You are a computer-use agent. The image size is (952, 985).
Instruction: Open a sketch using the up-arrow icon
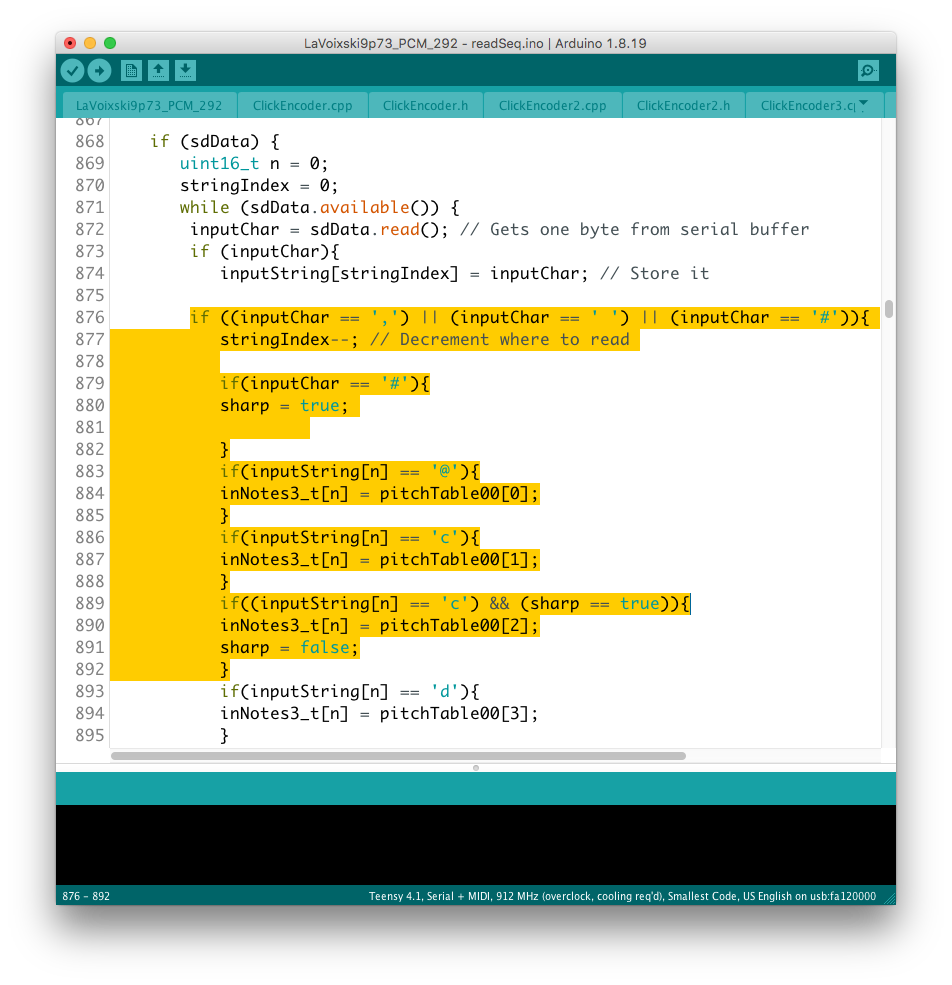tap(158, 70)
